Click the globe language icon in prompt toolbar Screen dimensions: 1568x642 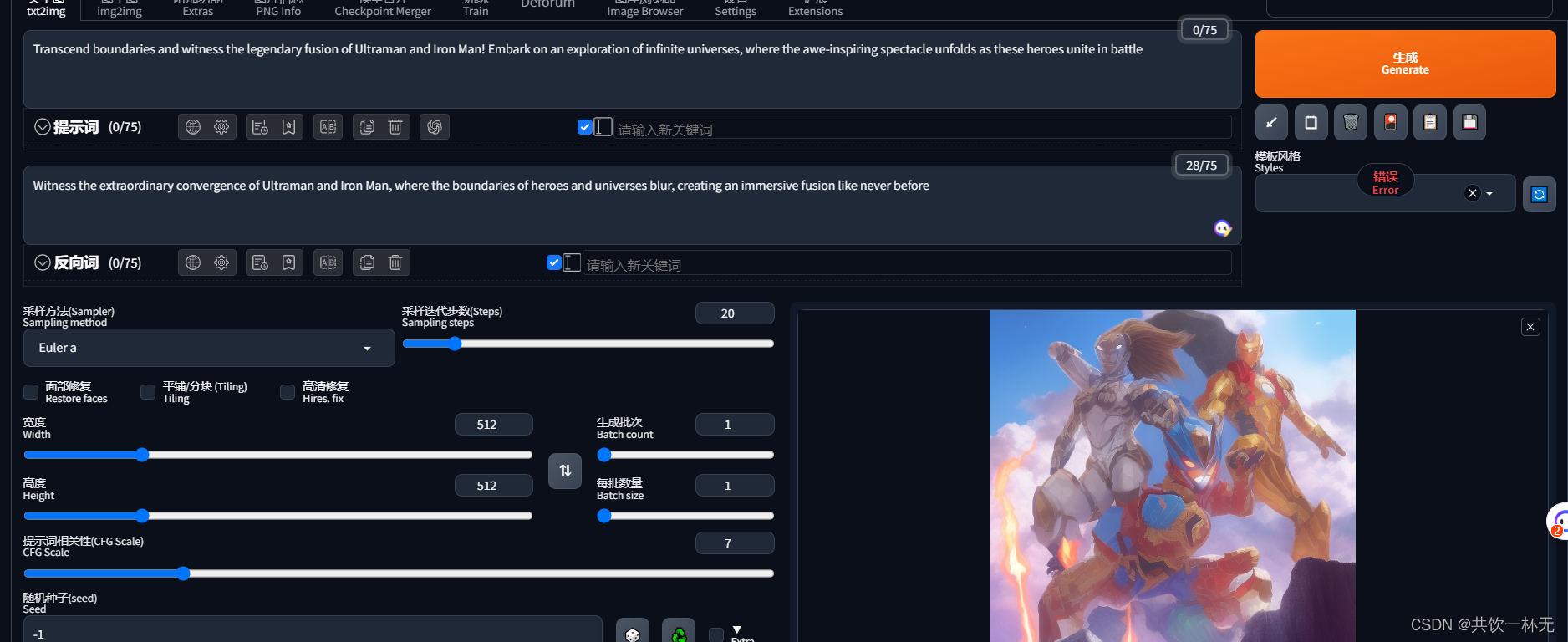pyautogui.click(x=193, y=127)
